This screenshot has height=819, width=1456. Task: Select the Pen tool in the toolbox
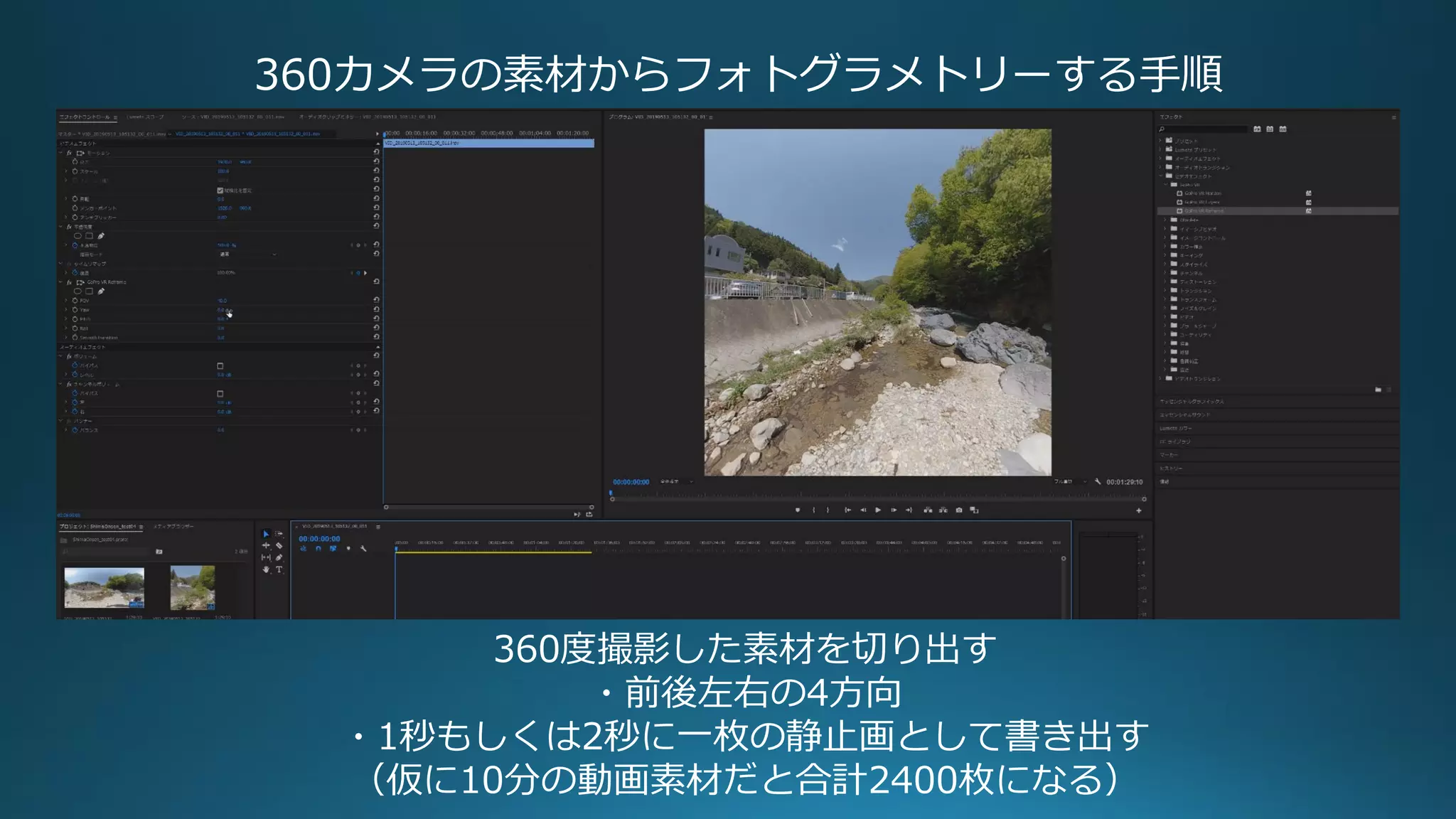pyautogui.click(x=279, y=557)
